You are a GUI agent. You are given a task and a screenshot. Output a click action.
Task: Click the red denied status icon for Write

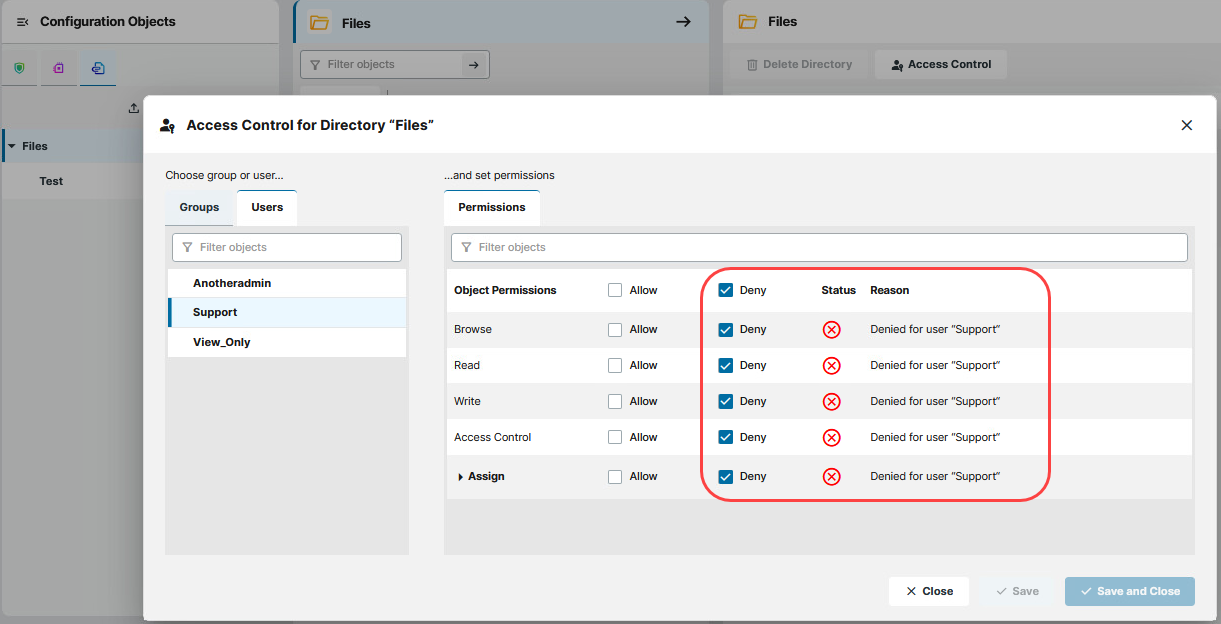(x=831, y=402)
